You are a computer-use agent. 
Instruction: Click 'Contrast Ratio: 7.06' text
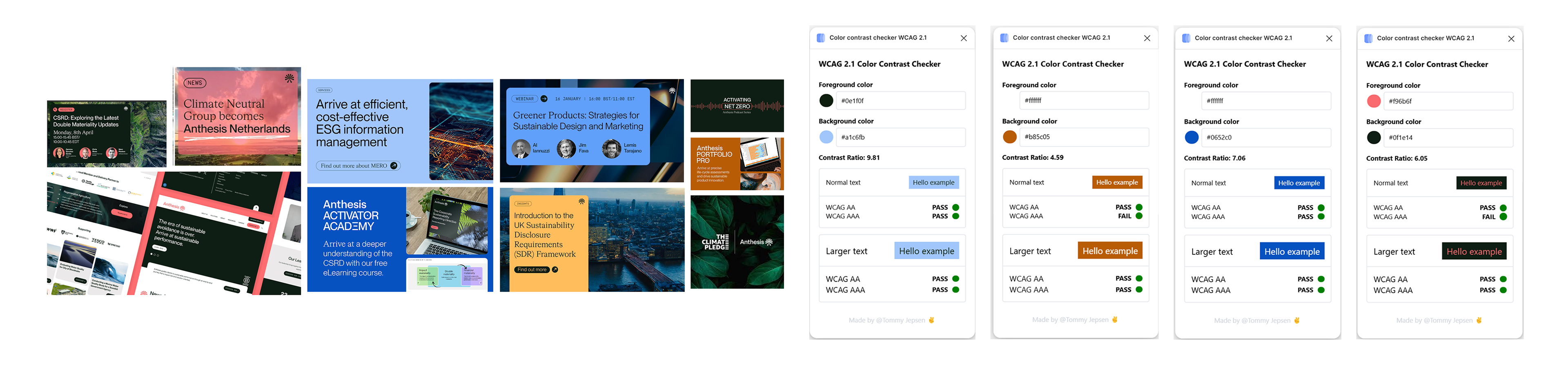(1214, 158)
